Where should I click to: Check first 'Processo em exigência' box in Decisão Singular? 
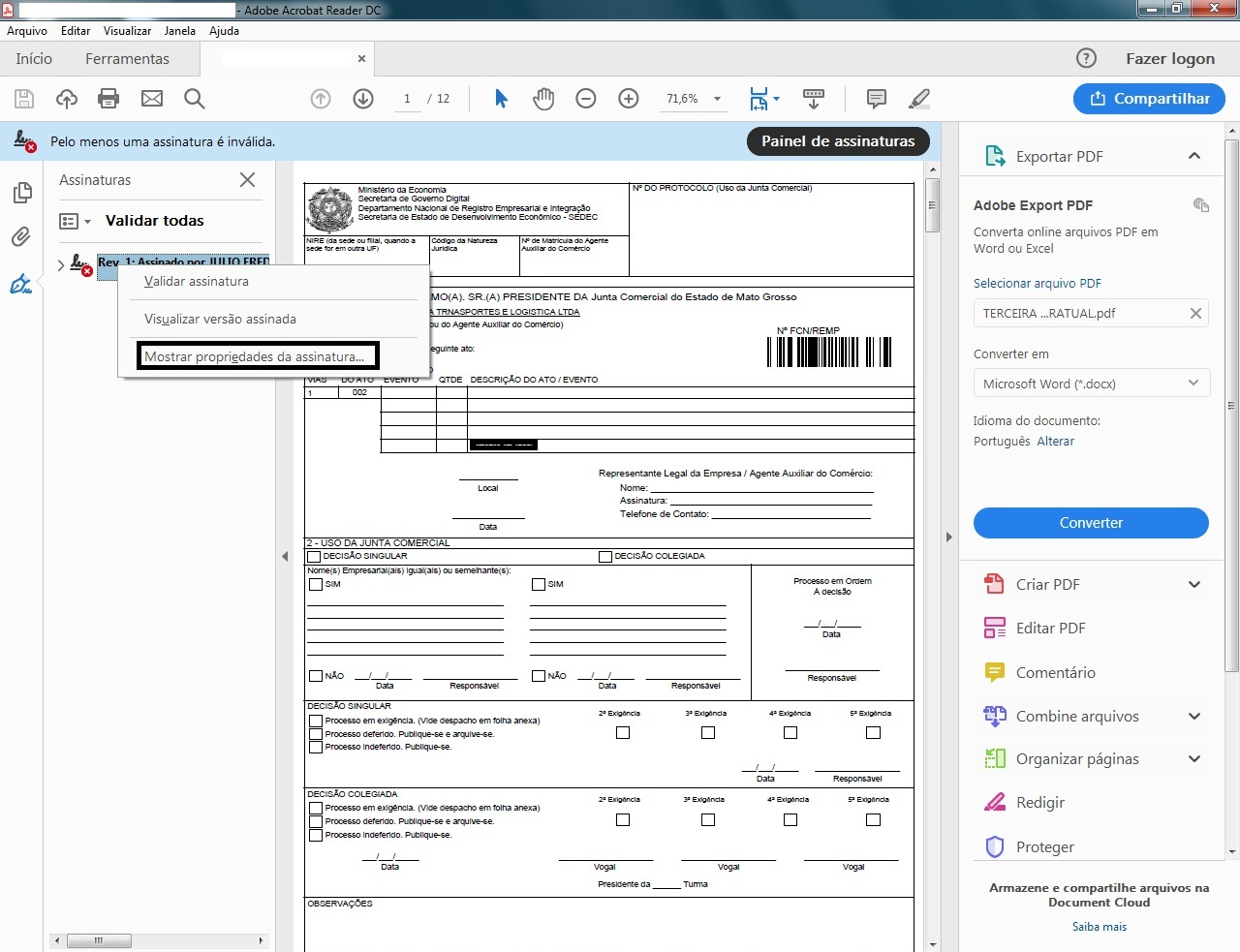click(316, 722)
